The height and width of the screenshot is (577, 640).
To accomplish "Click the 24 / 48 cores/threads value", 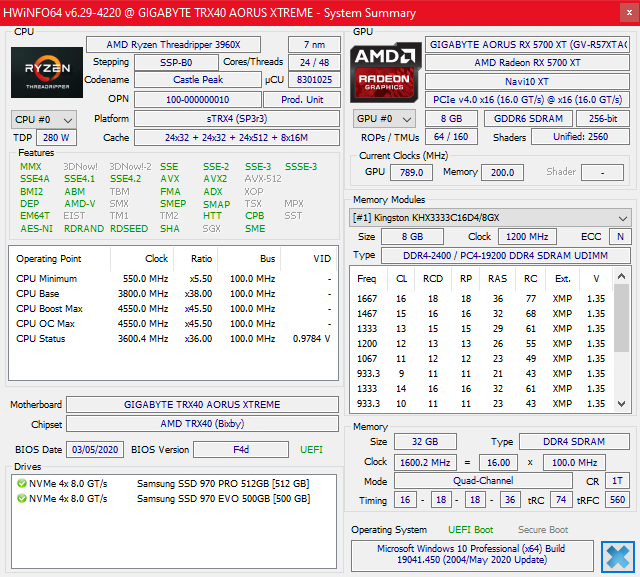I will click(314, 62).
